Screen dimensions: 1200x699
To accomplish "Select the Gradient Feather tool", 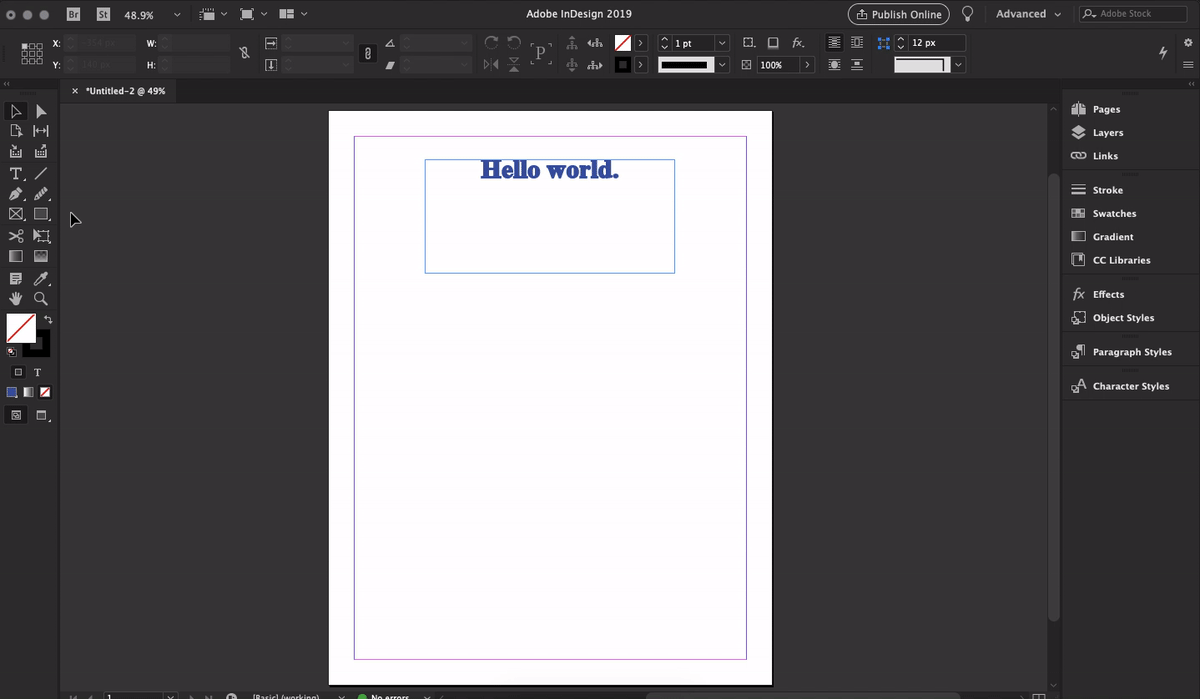I will coord(41,256).
